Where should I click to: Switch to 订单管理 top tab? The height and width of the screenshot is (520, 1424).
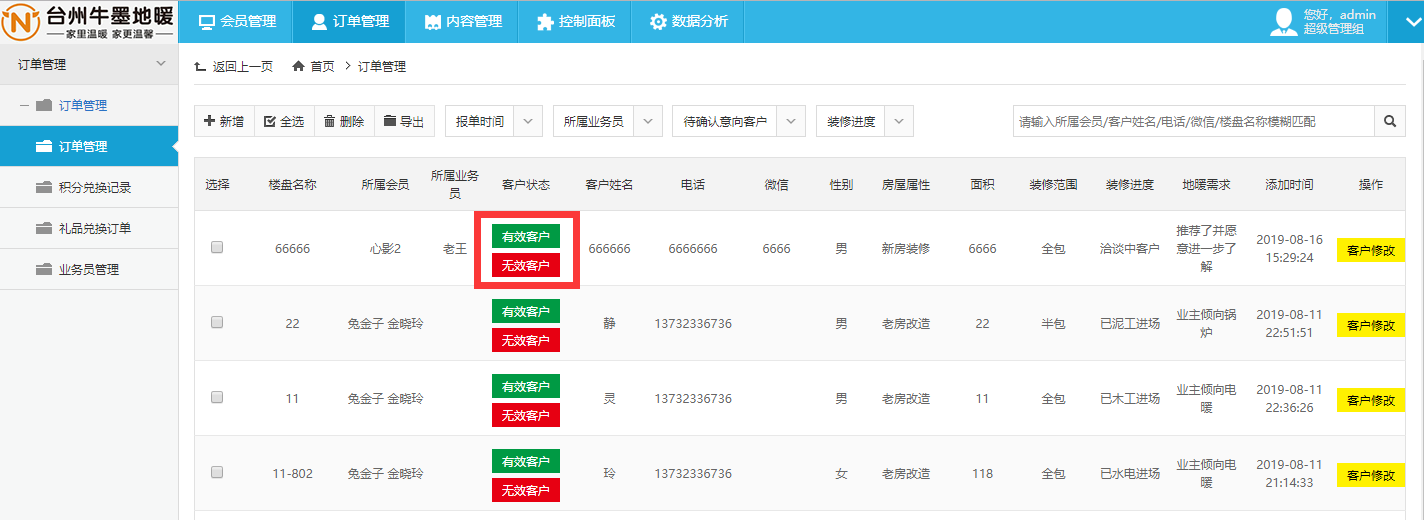(x=347, y=21)
